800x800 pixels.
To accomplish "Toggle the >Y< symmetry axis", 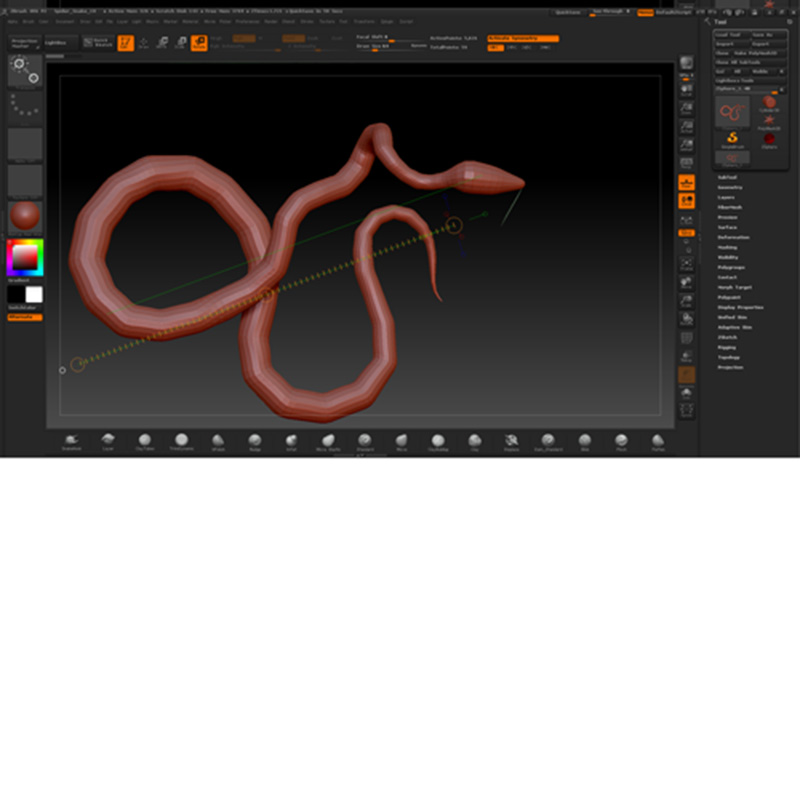I will coord(512,47).
